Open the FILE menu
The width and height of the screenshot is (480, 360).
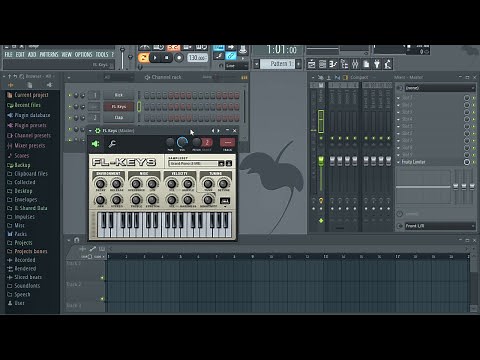tap(8, 54)
